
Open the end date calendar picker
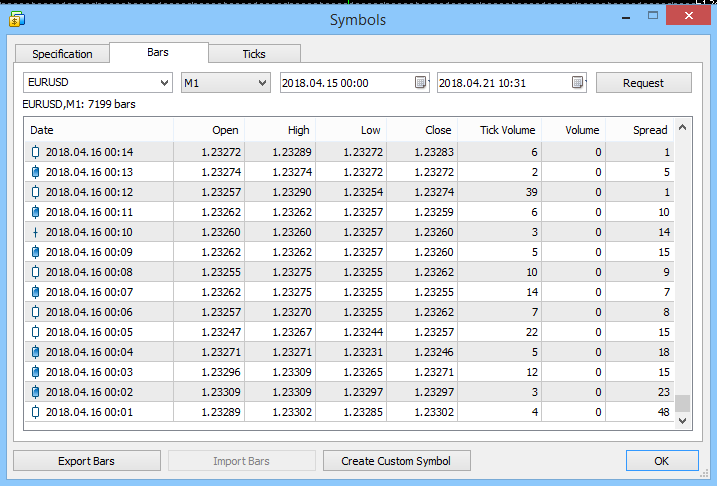tap(578, 82)
